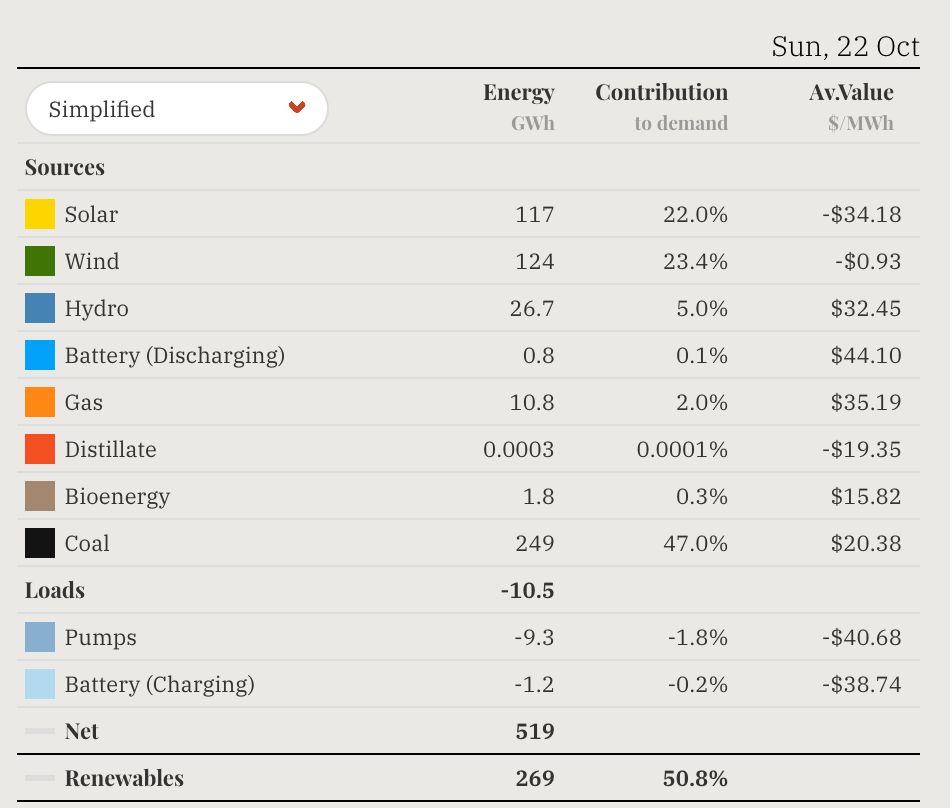
Task: Toggle the Hydro blue color swatch
Action: (x=40, y=308)
